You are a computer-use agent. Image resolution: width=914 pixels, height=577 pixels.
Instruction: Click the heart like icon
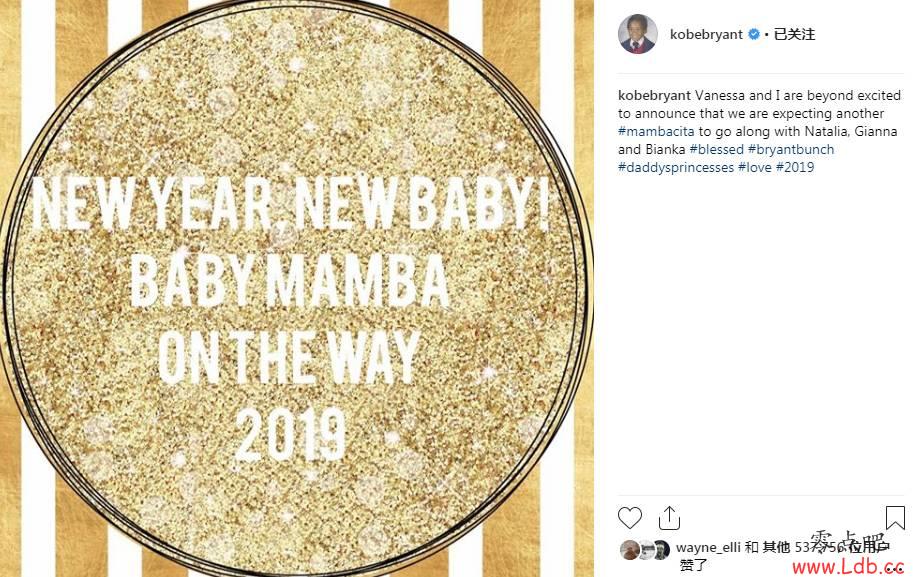tap(630, 518)
